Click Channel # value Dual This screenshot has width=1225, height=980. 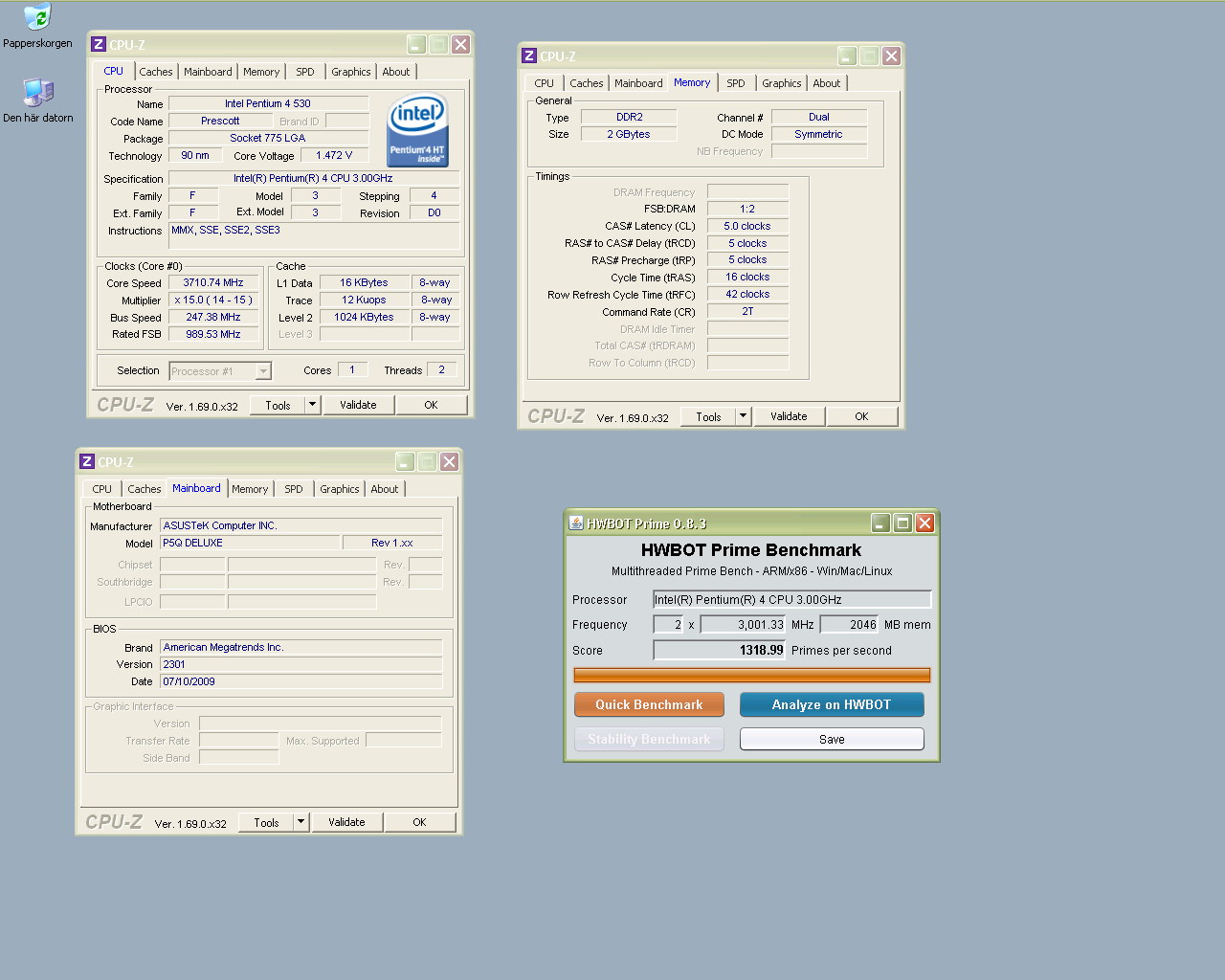coord(819,117)
